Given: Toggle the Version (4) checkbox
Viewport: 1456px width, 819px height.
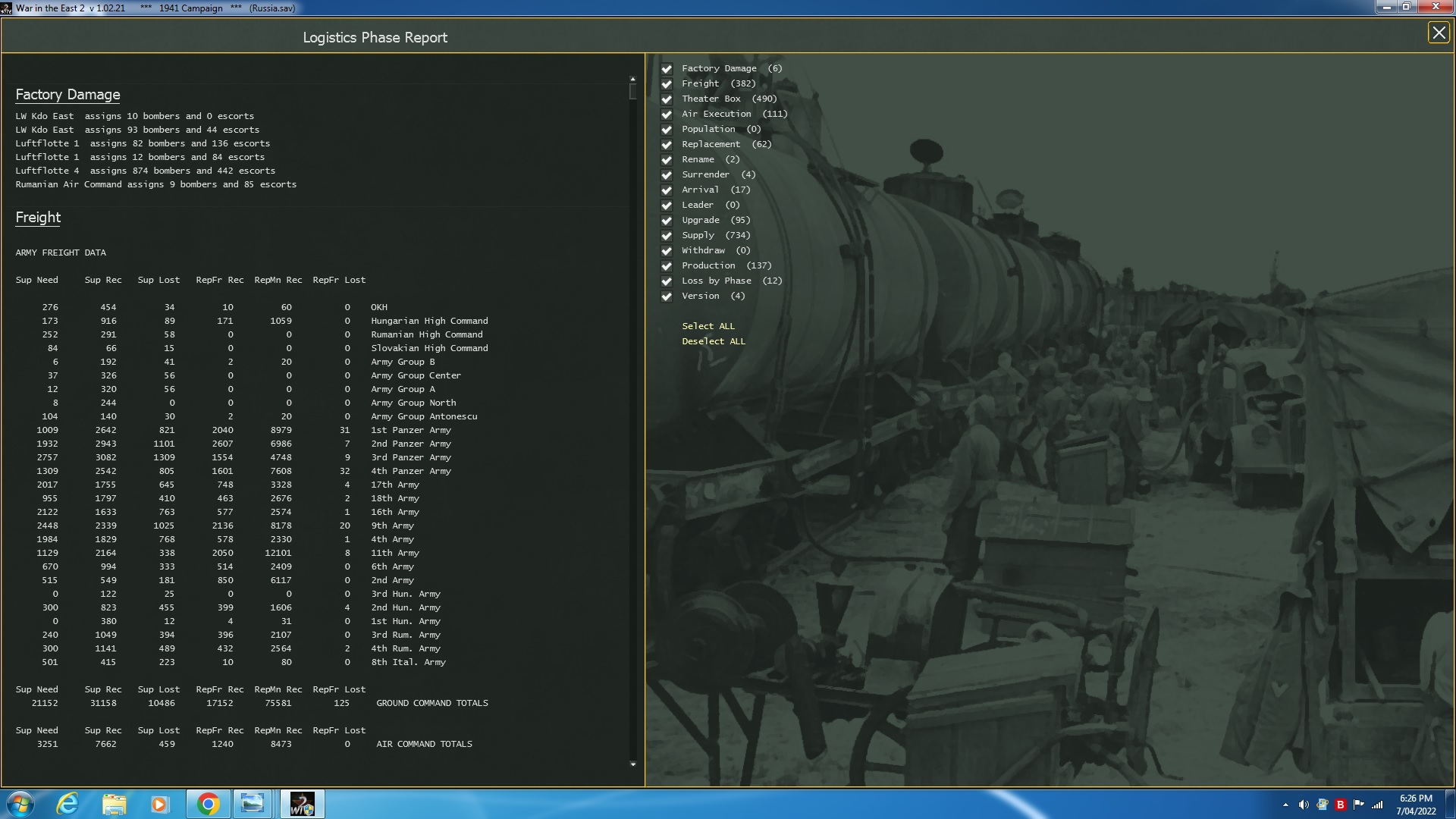Looking at the screenshot, I should [x=667, y=296].
